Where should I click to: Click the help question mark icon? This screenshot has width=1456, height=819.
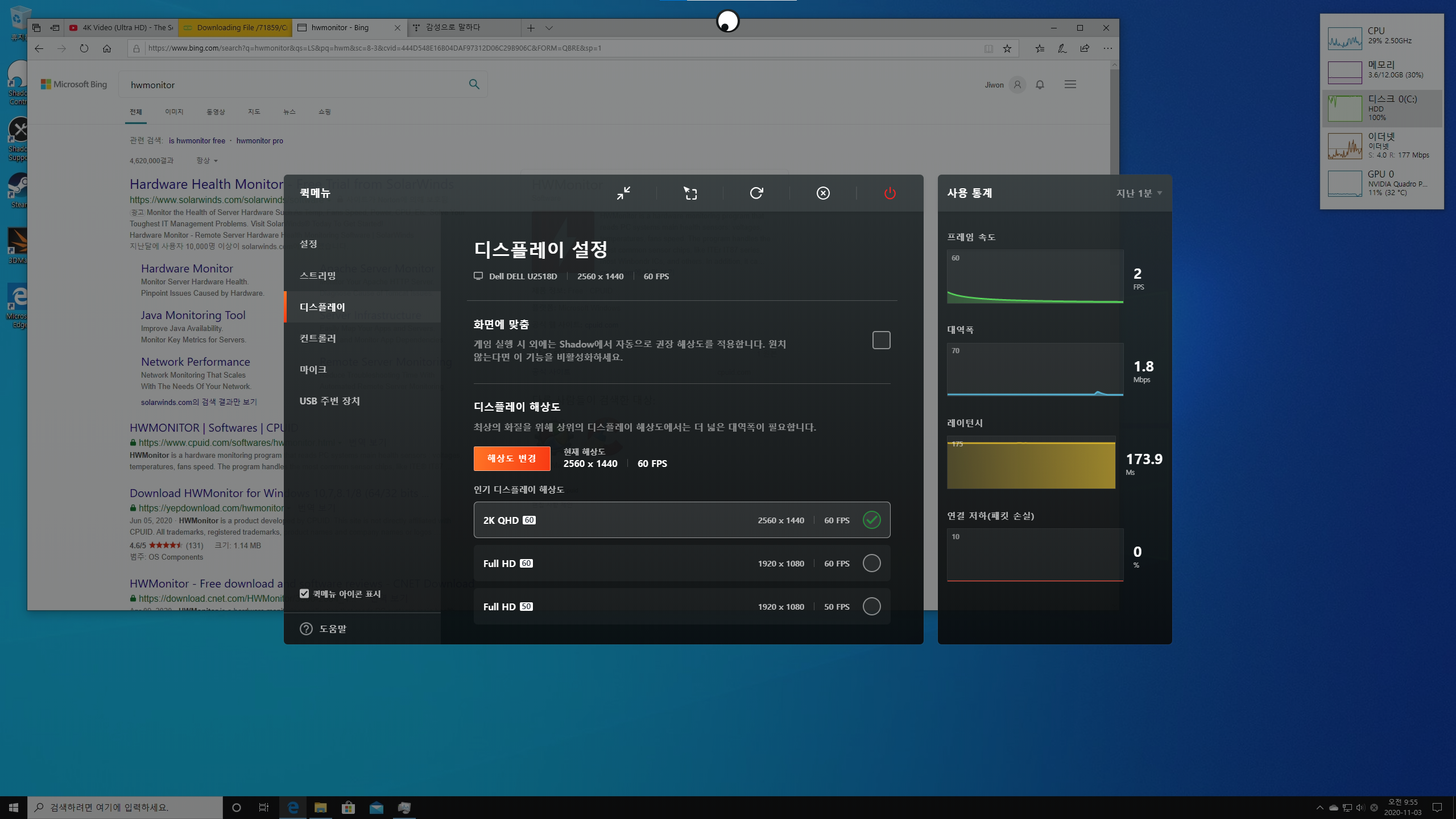pos(306,628)
